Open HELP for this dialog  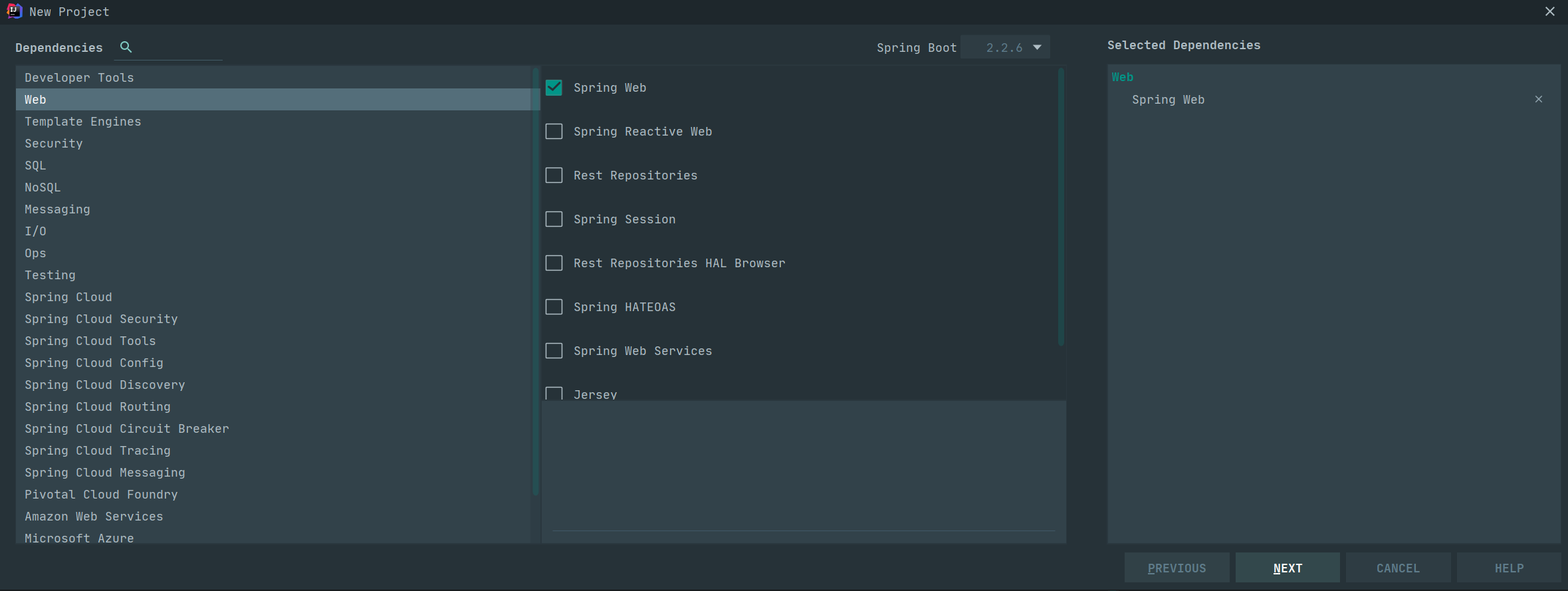1509,568
